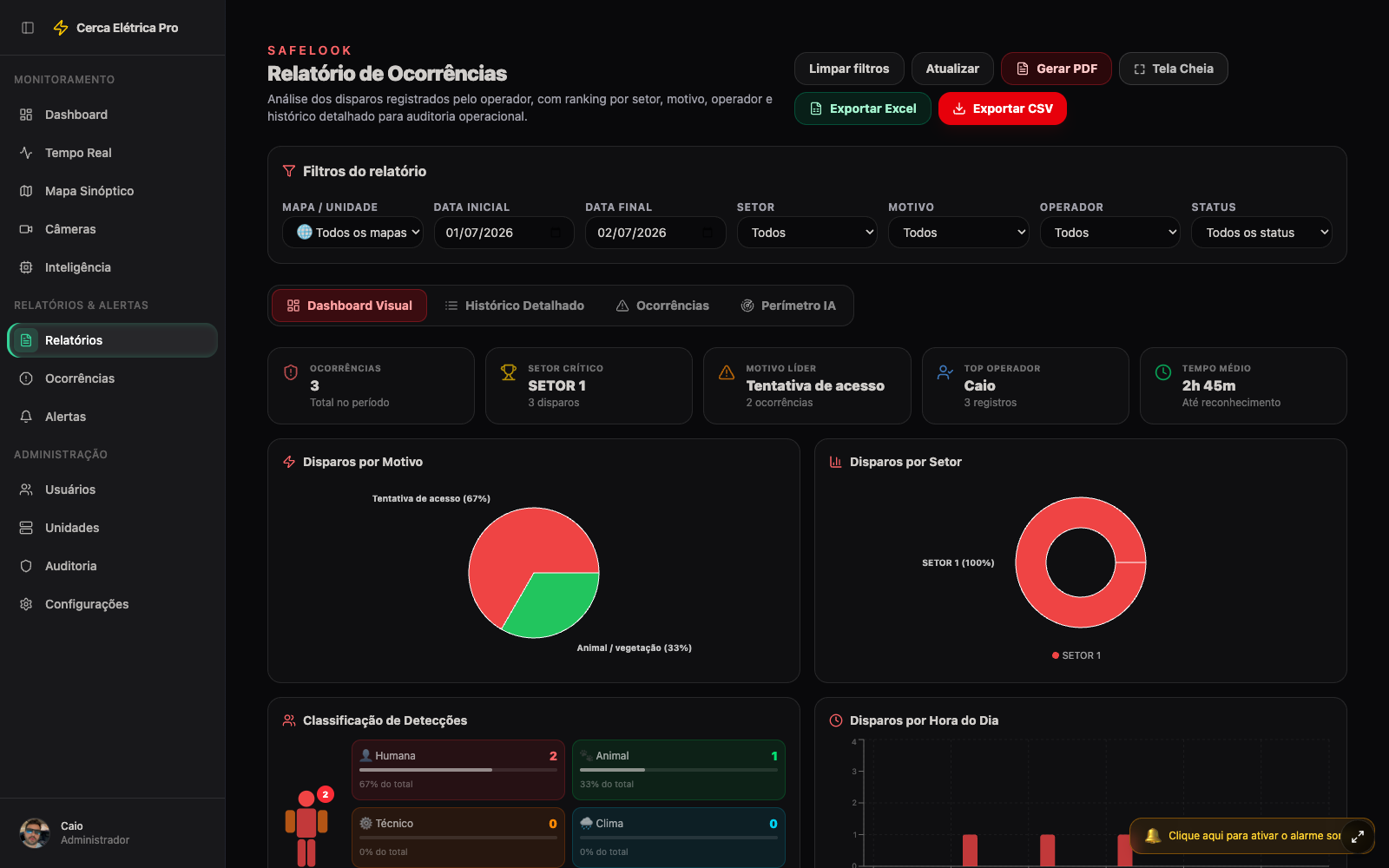Image resolution: width=1389 pixels, height=868 pixels.
Task: Open the Data Inicial calendar picker
Action: 556,233
